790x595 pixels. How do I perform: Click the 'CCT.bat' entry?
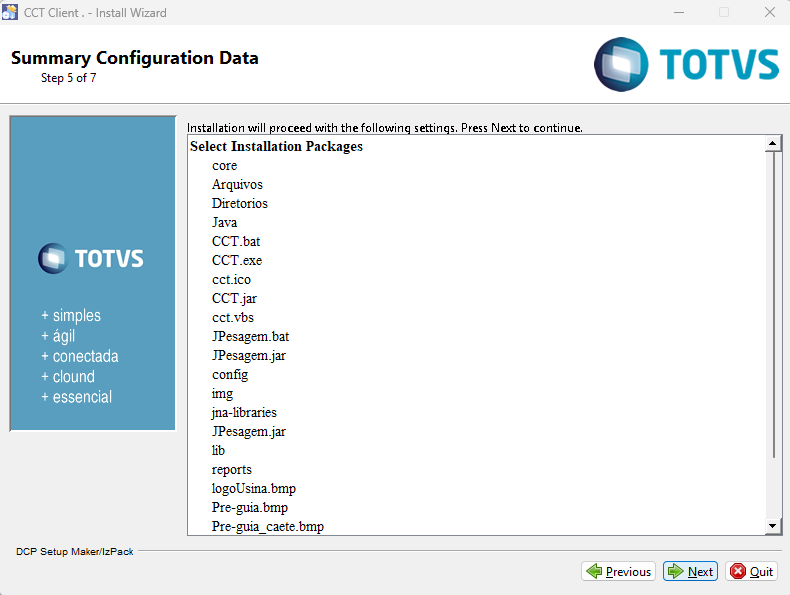click(236, 241)
